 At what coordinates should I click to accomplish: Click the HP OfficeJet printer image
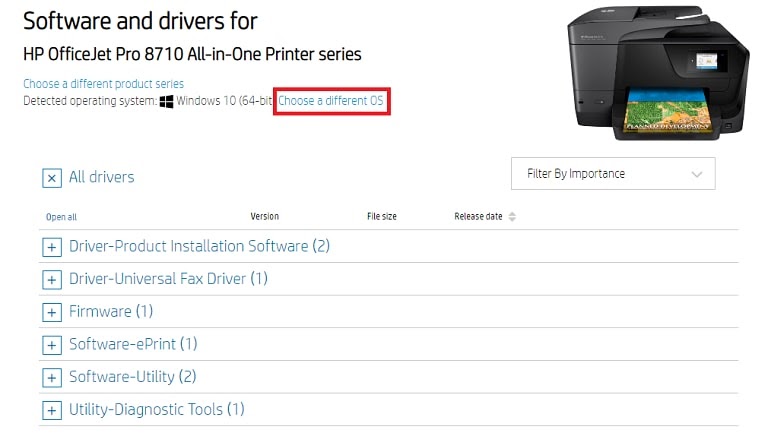click(658, 73)
